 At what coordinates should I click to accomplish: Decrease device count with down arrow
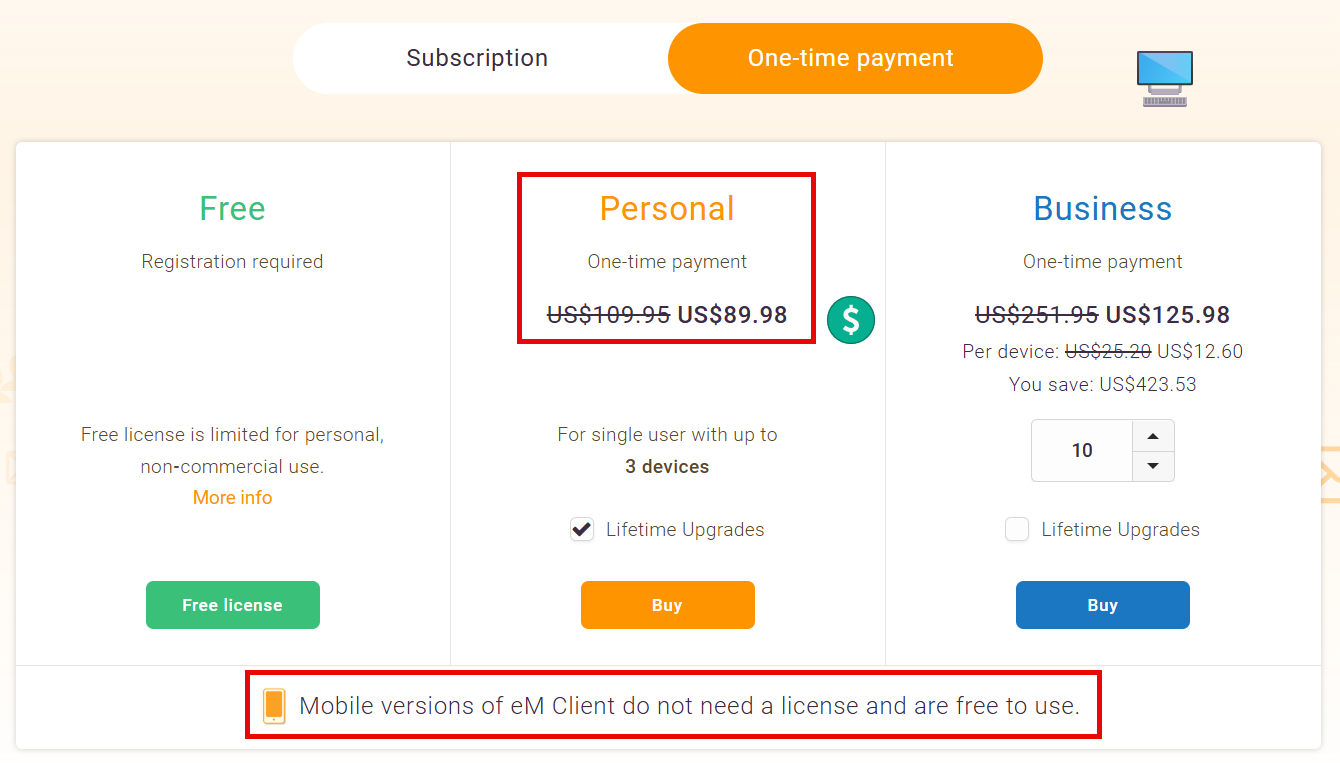1153,466
